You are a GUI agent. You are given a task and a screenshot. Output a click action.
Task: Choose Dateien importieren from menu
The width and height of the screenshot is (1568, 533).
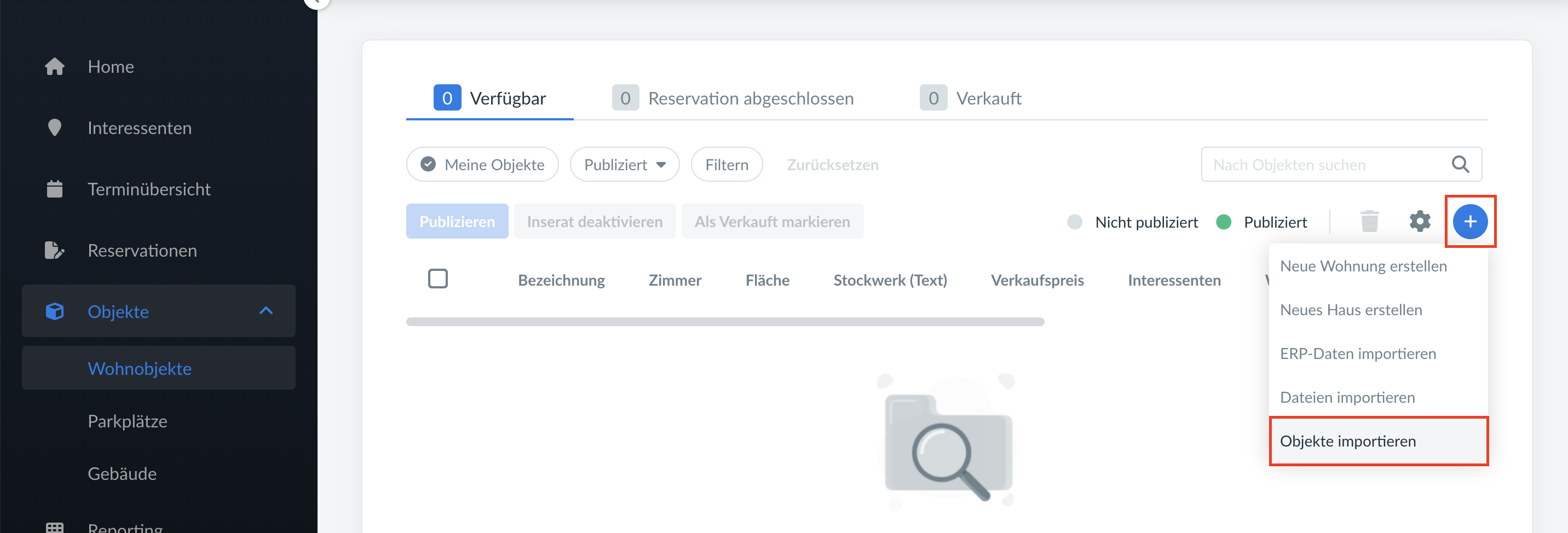(x=1378, y=397)
